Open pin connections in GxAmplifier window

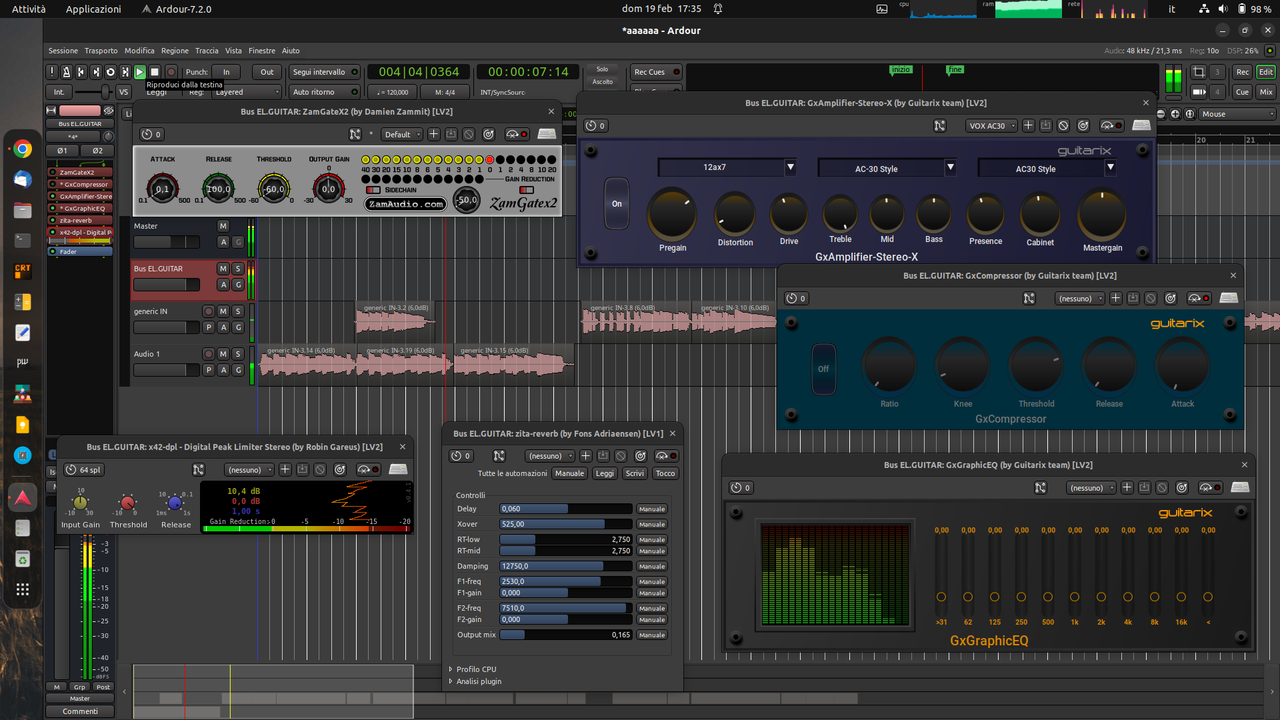click(x=940, y=126)
